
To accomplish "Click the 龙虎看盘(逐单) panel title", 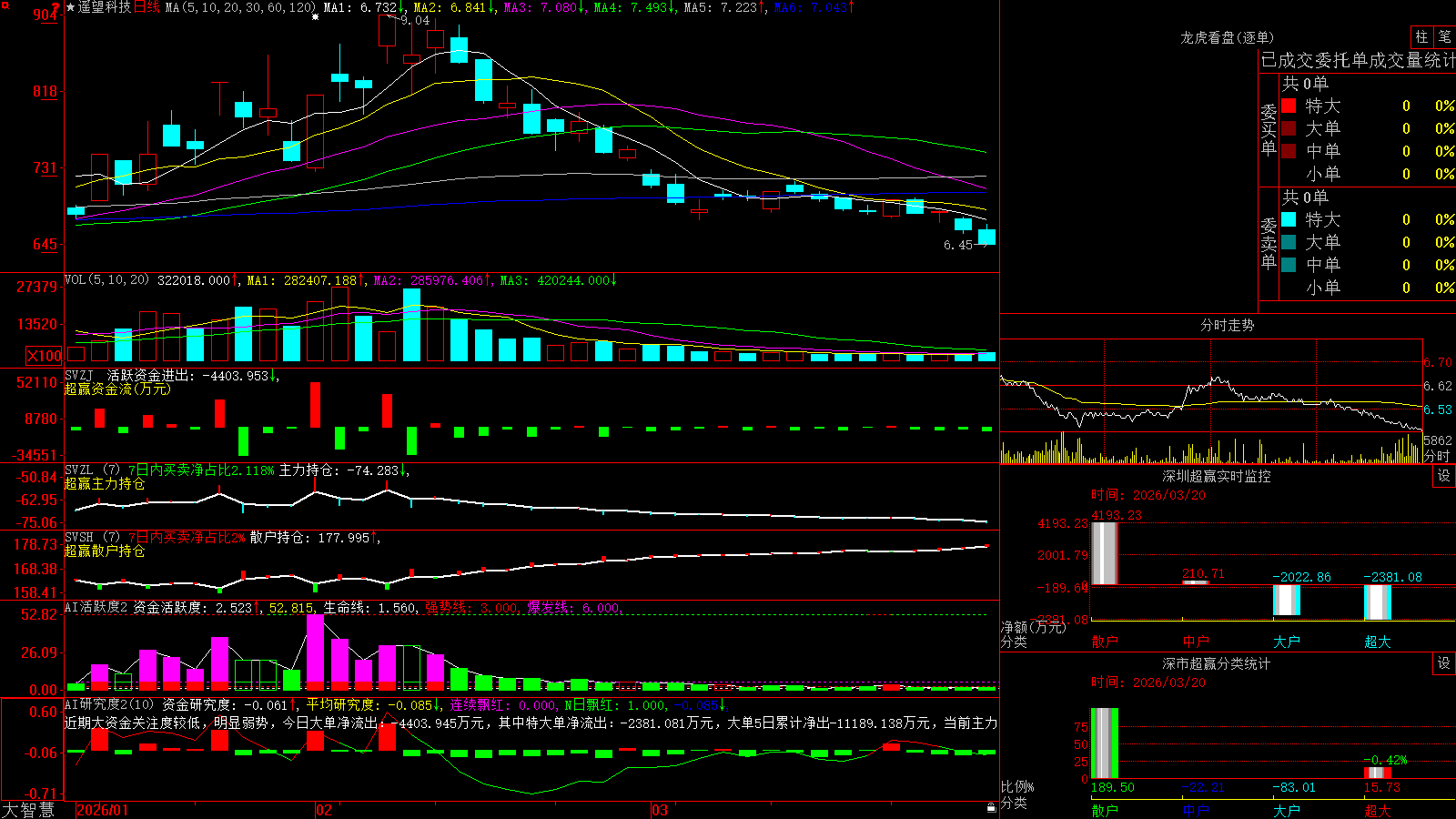I will (x=1227, y=37).
